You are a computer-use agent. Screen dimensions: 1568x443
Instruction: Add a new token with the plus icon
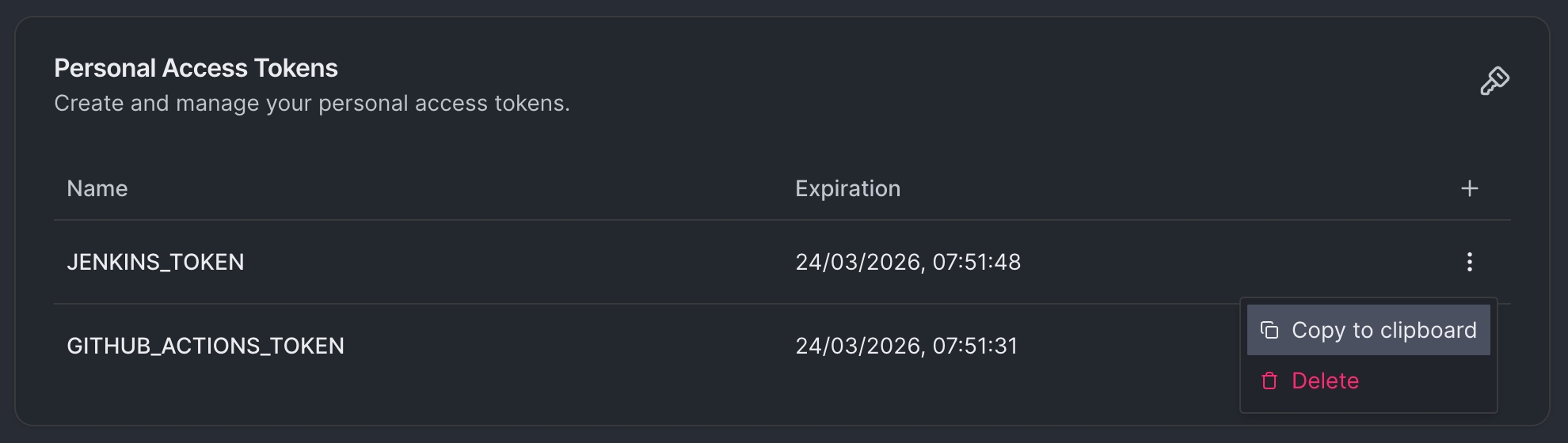click(x=1469, y=188)
